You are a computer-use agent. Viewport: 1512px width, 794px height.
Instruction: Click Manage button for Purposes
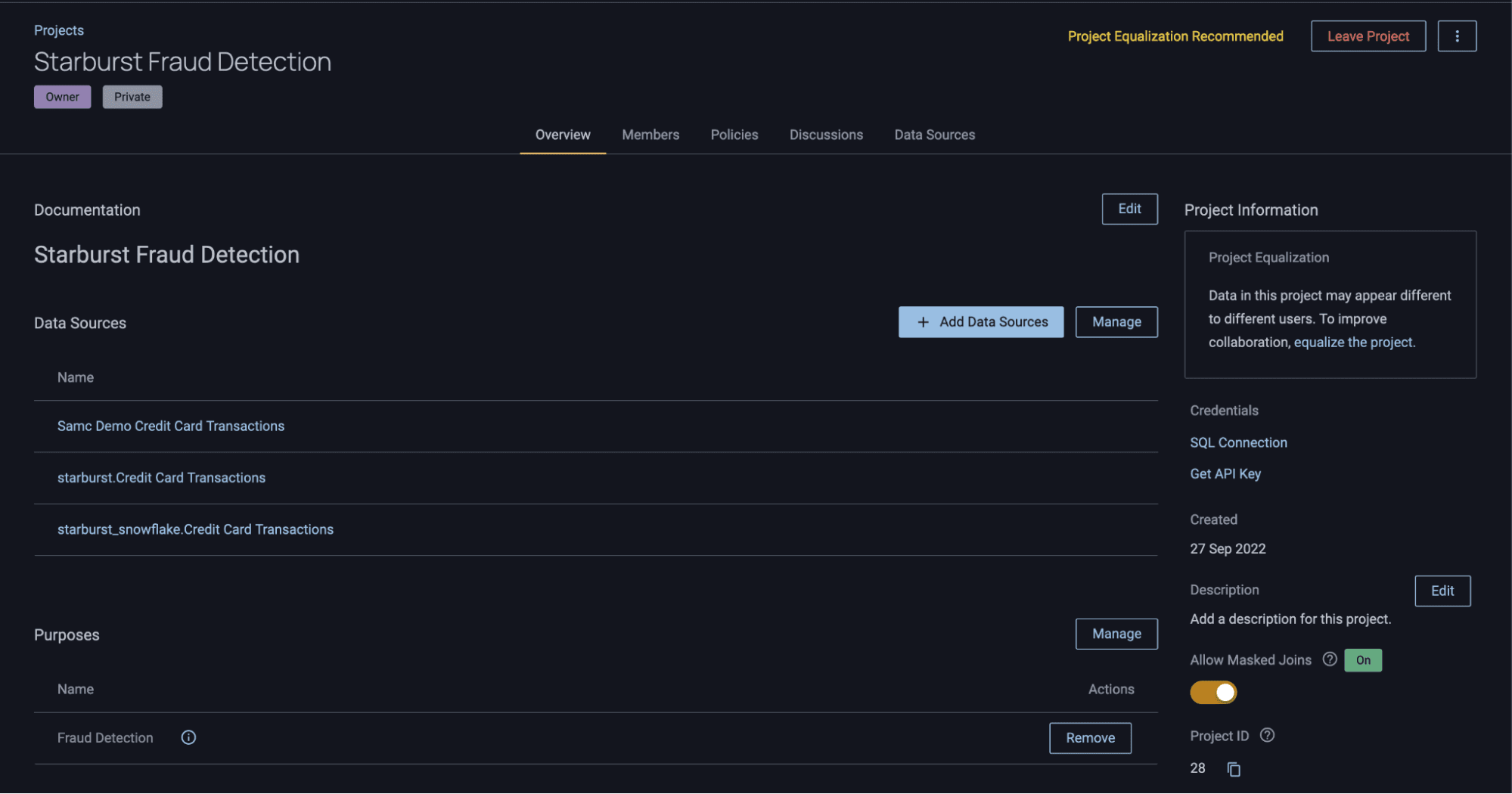coord(1116,634)
